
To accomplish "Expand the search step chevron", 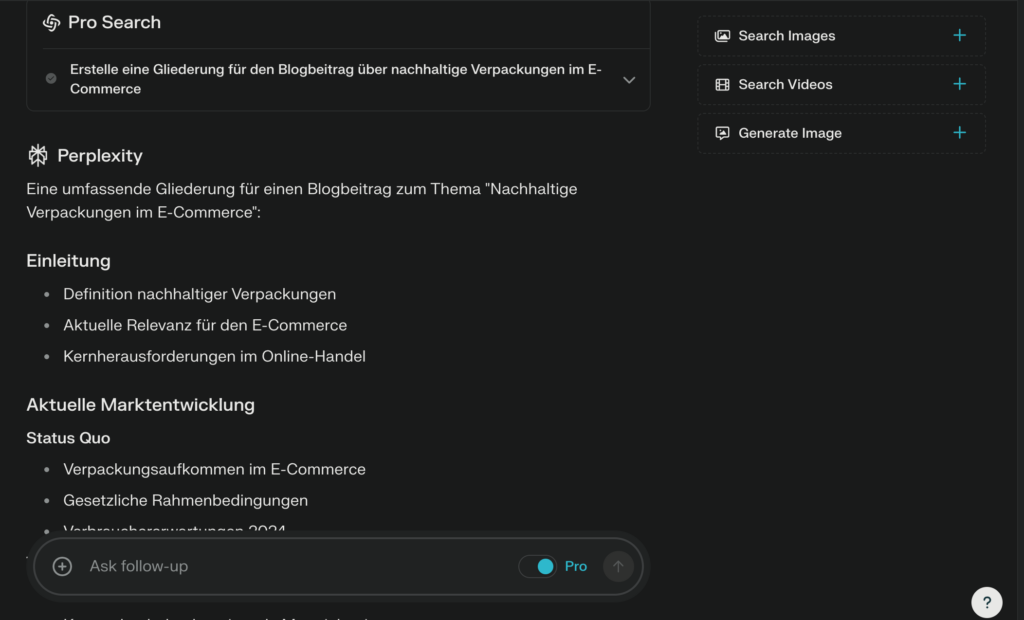I will point(629,80).
